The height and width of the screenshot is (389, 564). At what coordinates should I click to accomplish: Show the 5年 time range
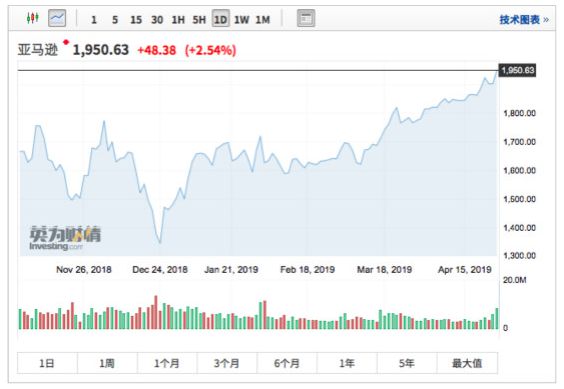(x=407, y=363)
